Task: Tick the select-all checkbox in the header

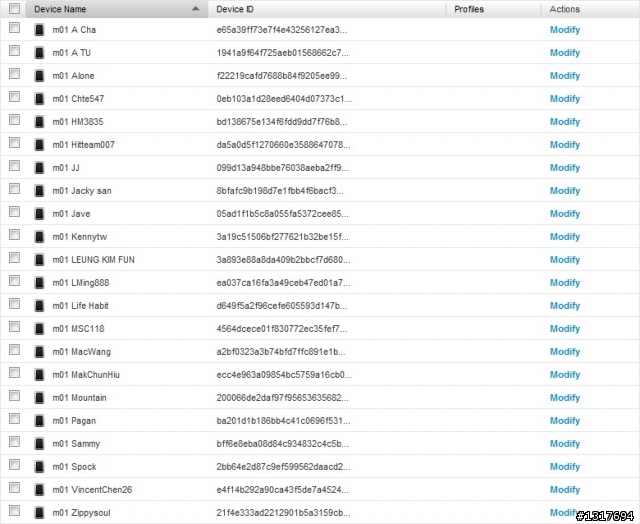Action: pyautogui.click(x=14, y=9)
